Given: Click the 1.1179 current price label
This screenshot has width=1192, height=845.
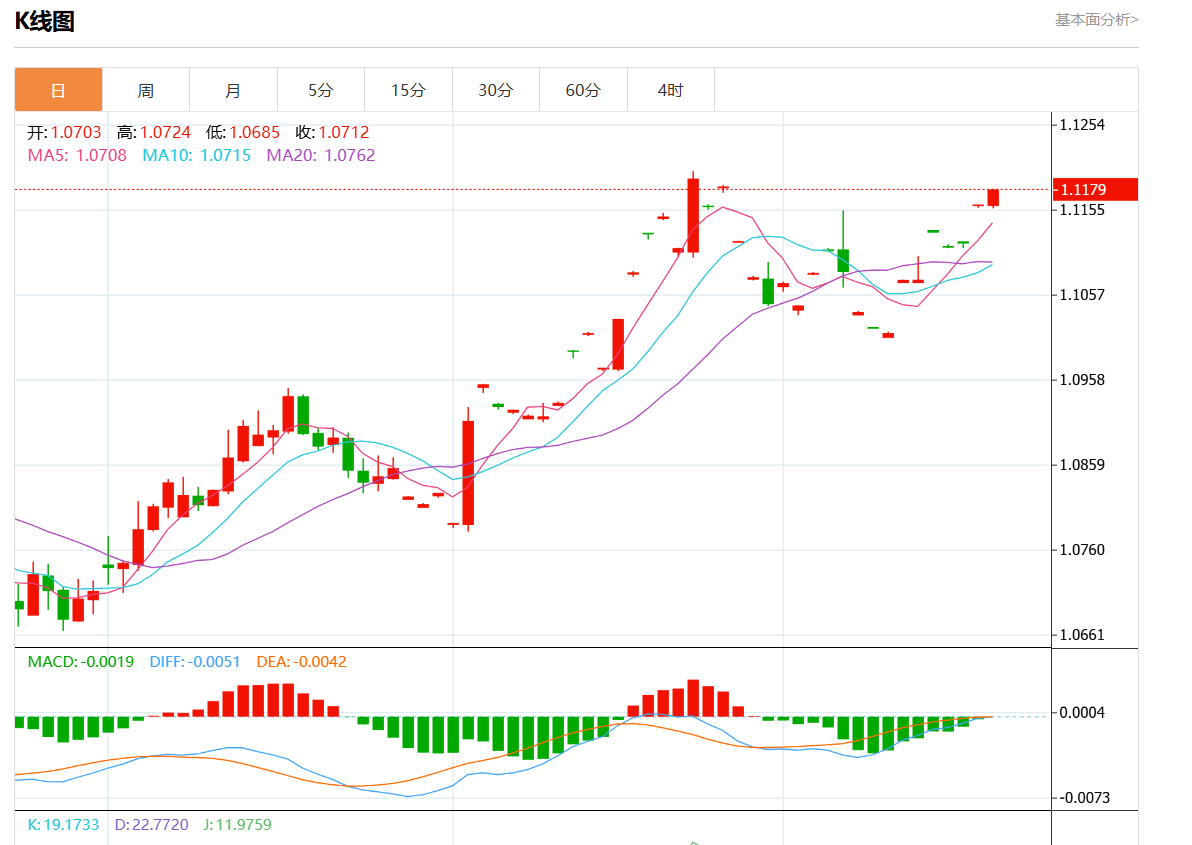Looking at the screenshot, I should click(1095, 189).
